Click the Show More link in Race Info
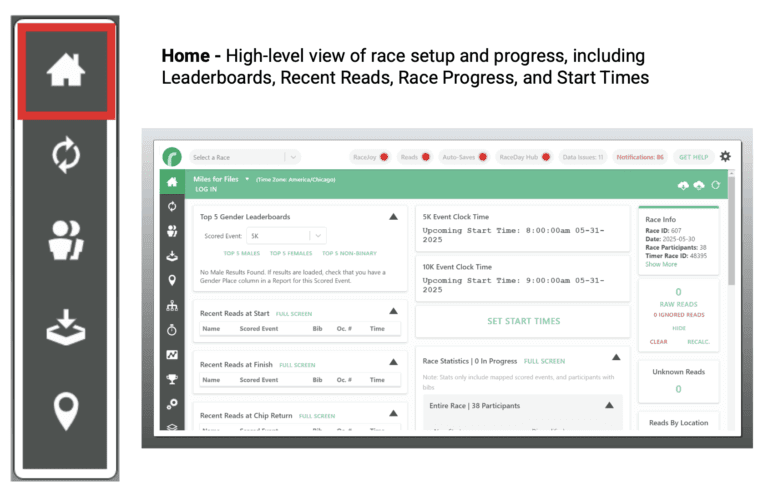The width and height of the screenshot is (768, 483). pyautogui.click(x=661, y=264)
